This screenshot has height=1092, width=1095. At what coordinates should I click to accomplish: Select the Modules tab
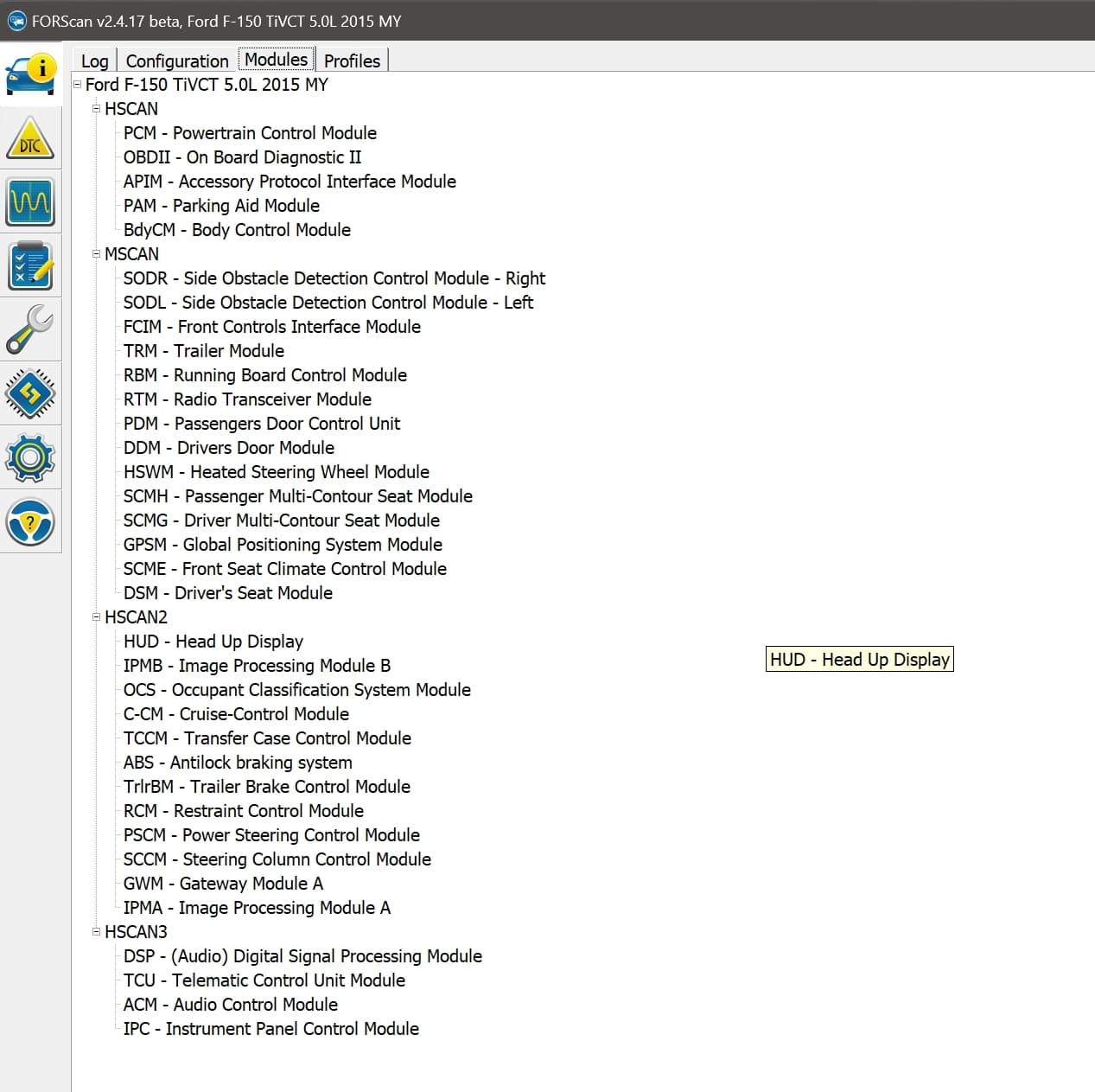point(277,60)
